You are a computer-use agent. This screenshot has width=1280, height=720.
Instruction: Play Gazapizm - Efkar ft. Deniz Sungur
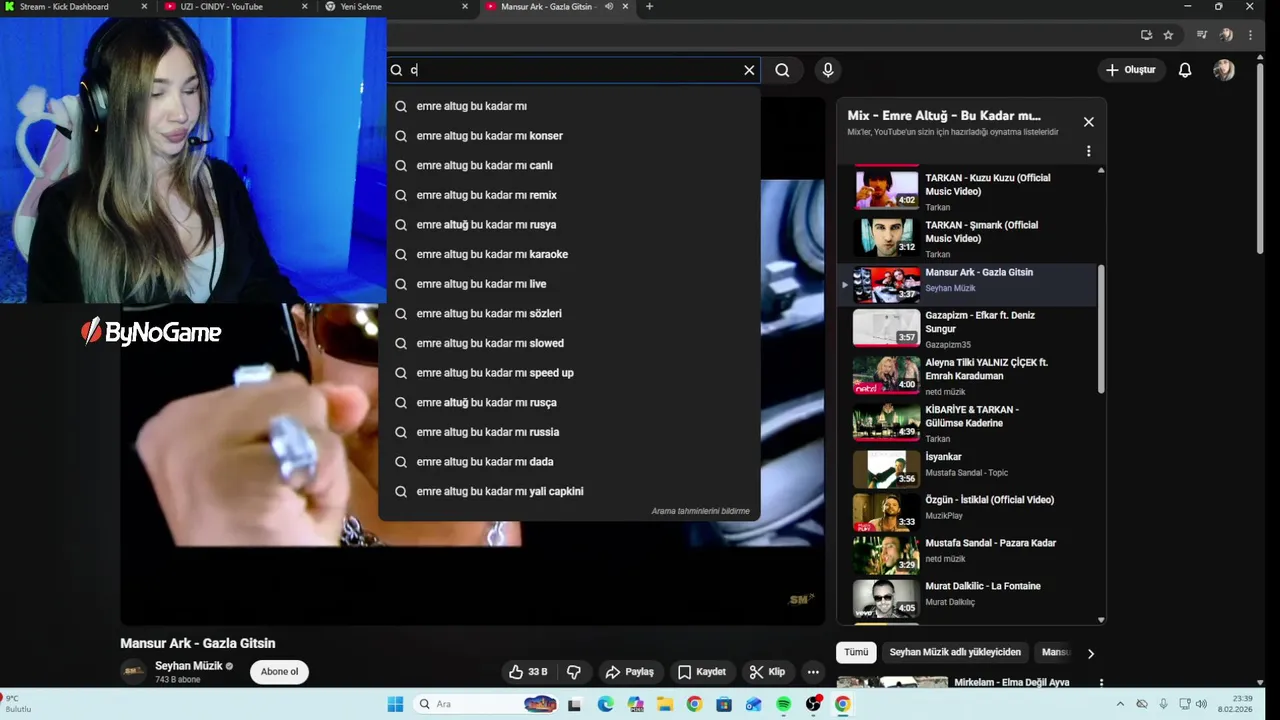(969, 328)
